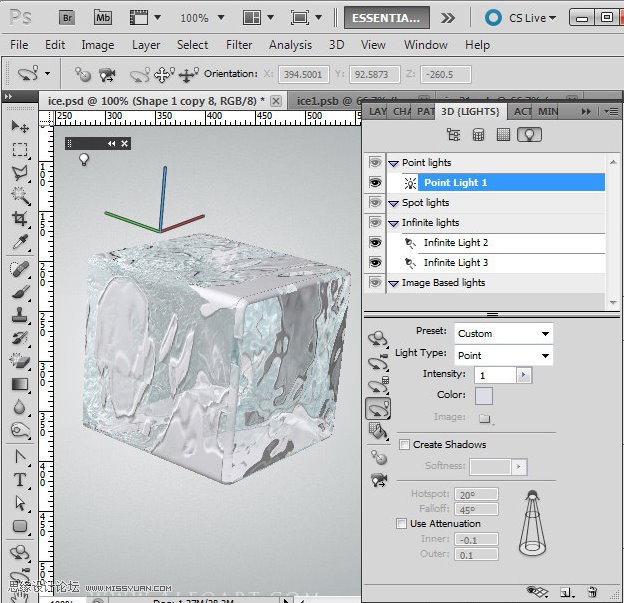Create a new light from panel bottom

[x=567, y=592]
